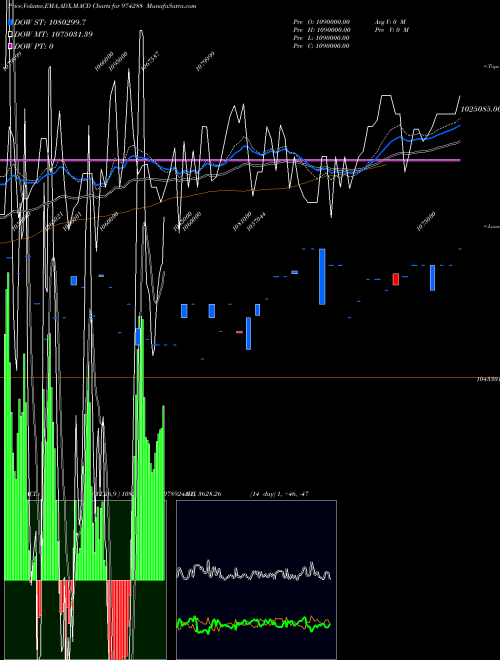Image resolution: width=500 pixels, height=660 pixels.
Task: Click the green line in ADX panel
Action: 253,623
